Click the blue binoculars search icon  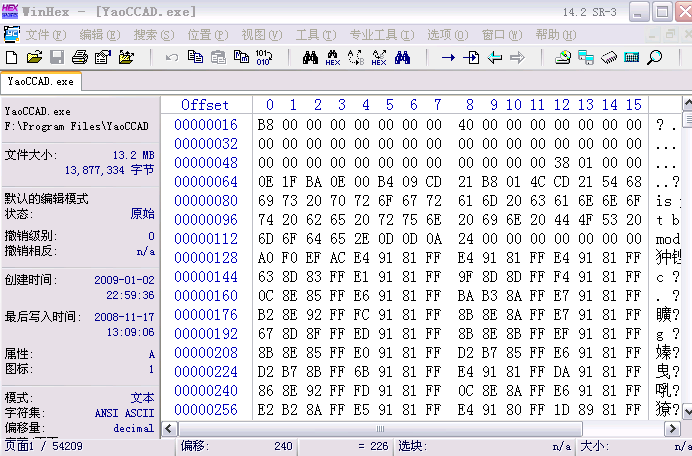[402, 57]
